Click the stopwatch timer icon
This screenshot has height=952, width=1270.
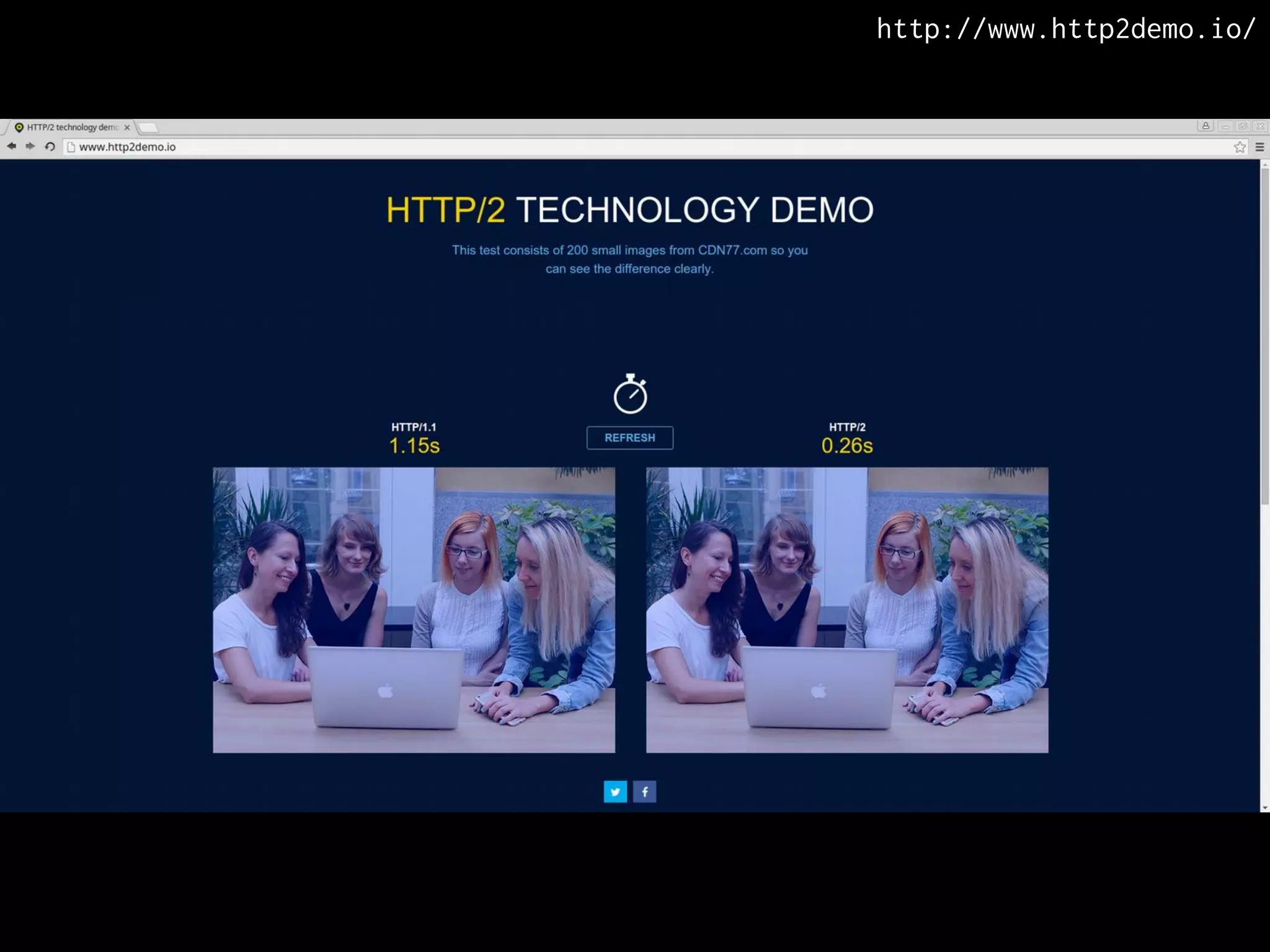point(630,393)
